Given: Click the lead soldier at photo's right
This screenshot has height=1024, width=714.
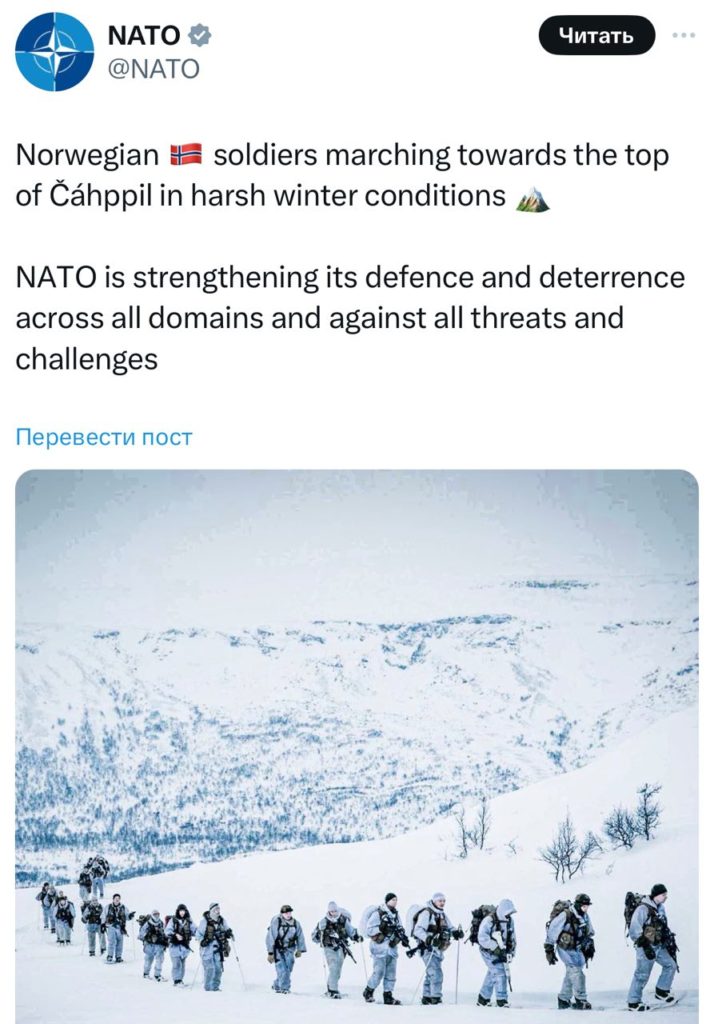Looking at the screenshot, I should [651, 945].
